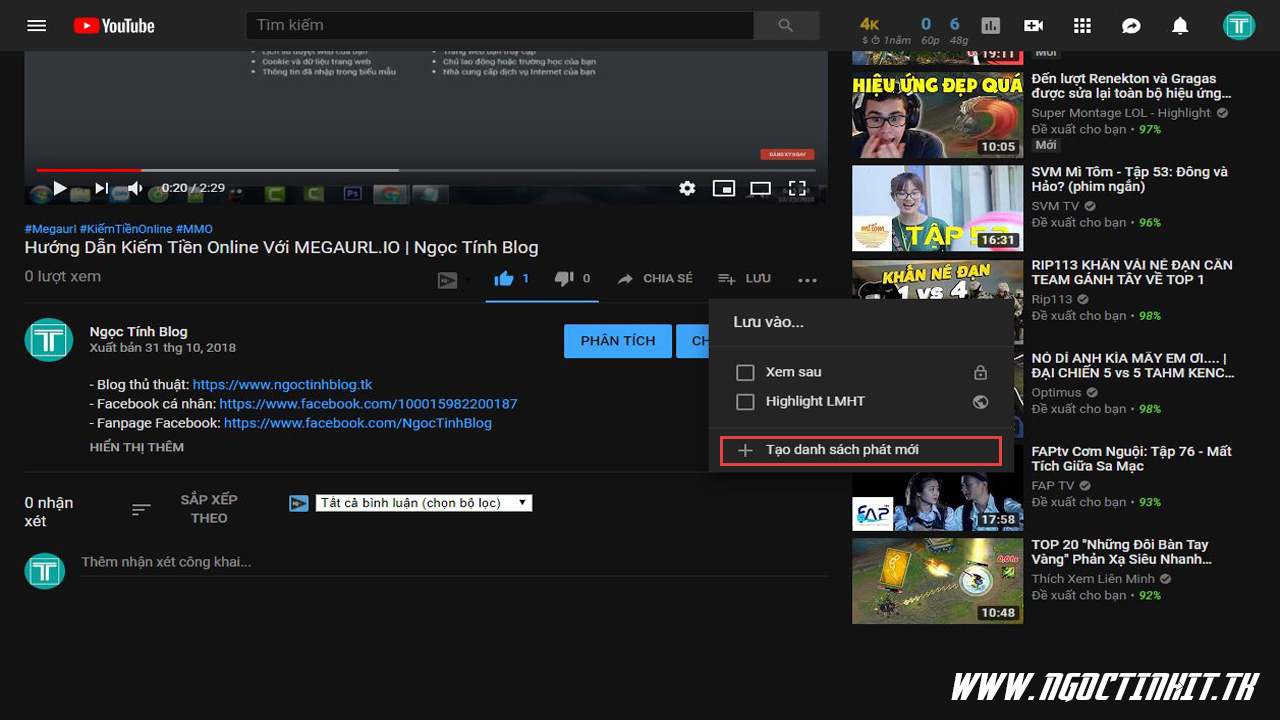Click lock privacy icon for Xem sau
Image resolution: width=1280 pixels, height=720 pixels.
(x=980, y=372)
